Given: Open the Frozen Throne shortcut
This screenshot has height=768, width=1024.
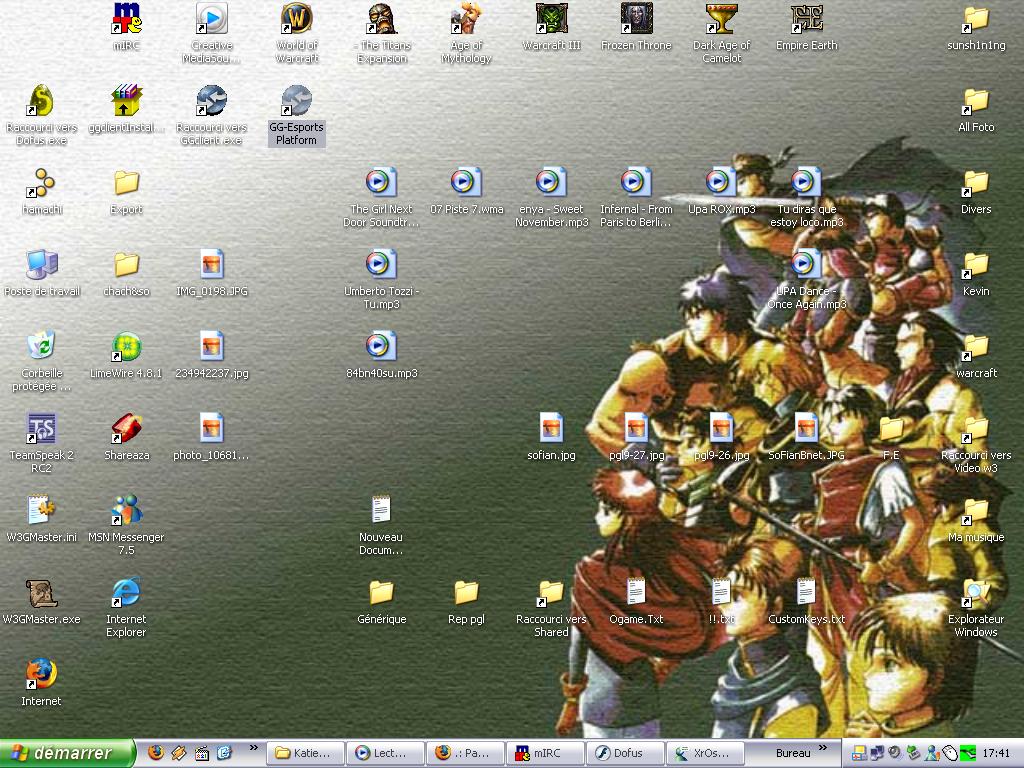Looking at the screenshot, I should point(636,20).
